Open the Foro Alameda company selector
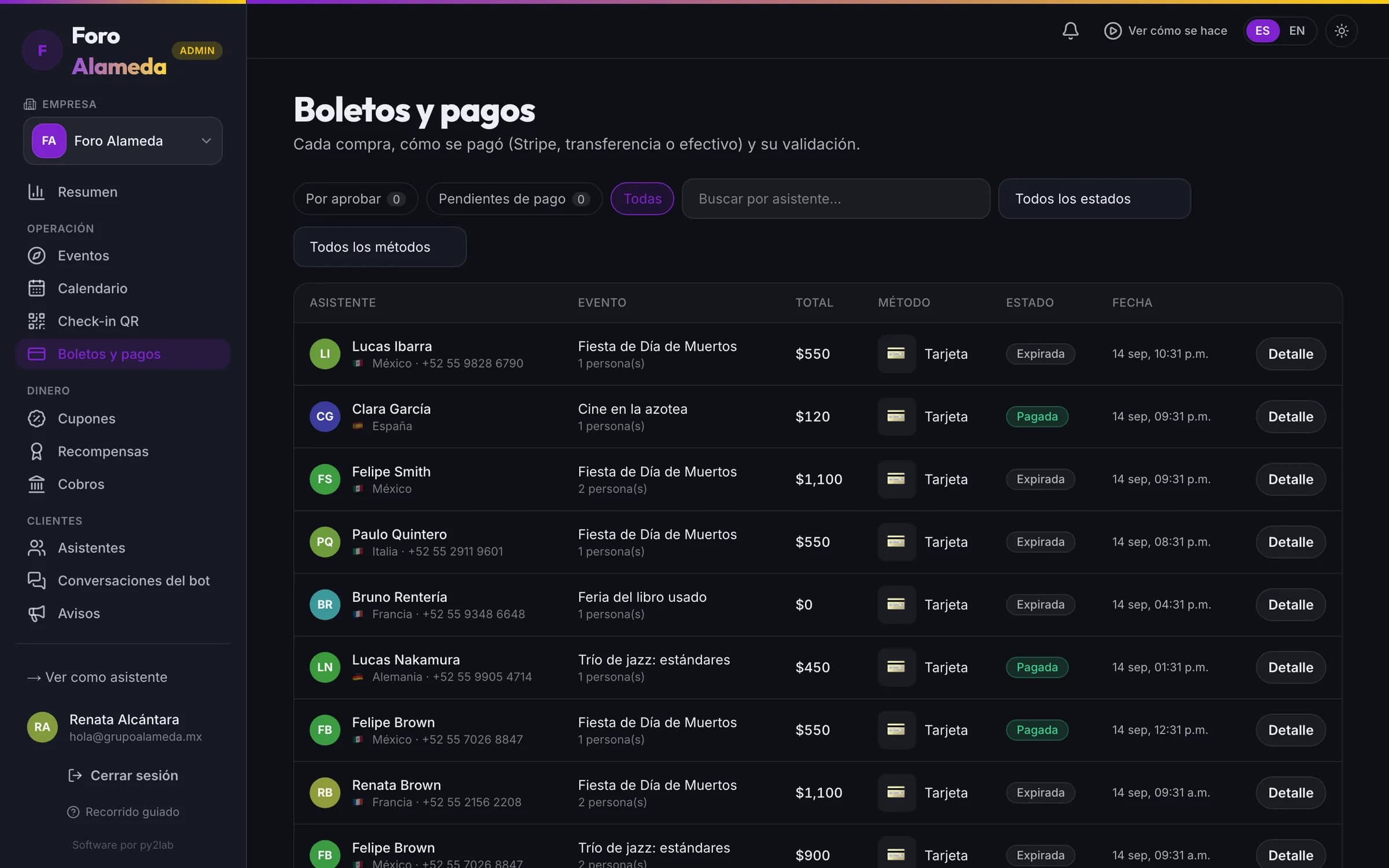Viewport: 1389px width, 868px height. click(x=123, y=141)
